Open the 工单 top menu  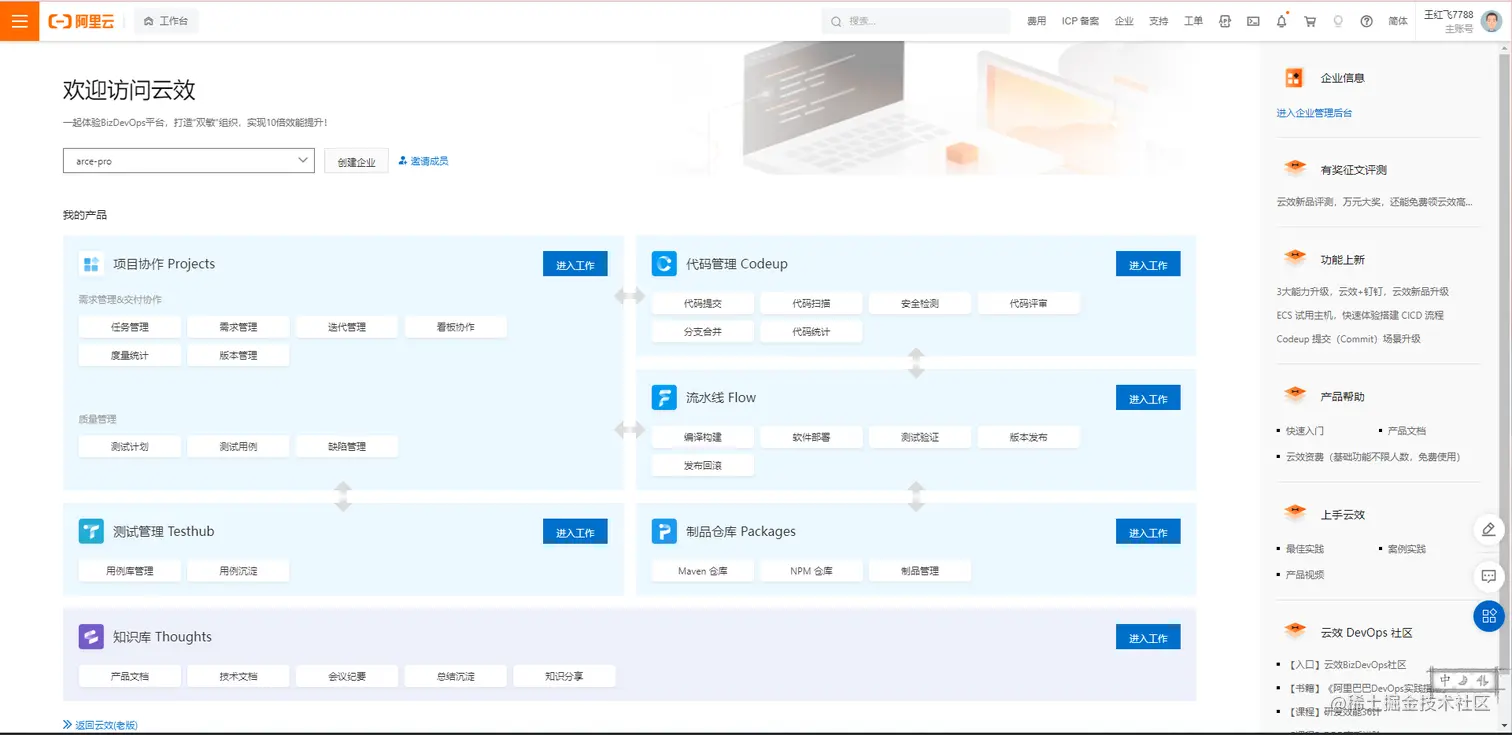click(1193, 21)
